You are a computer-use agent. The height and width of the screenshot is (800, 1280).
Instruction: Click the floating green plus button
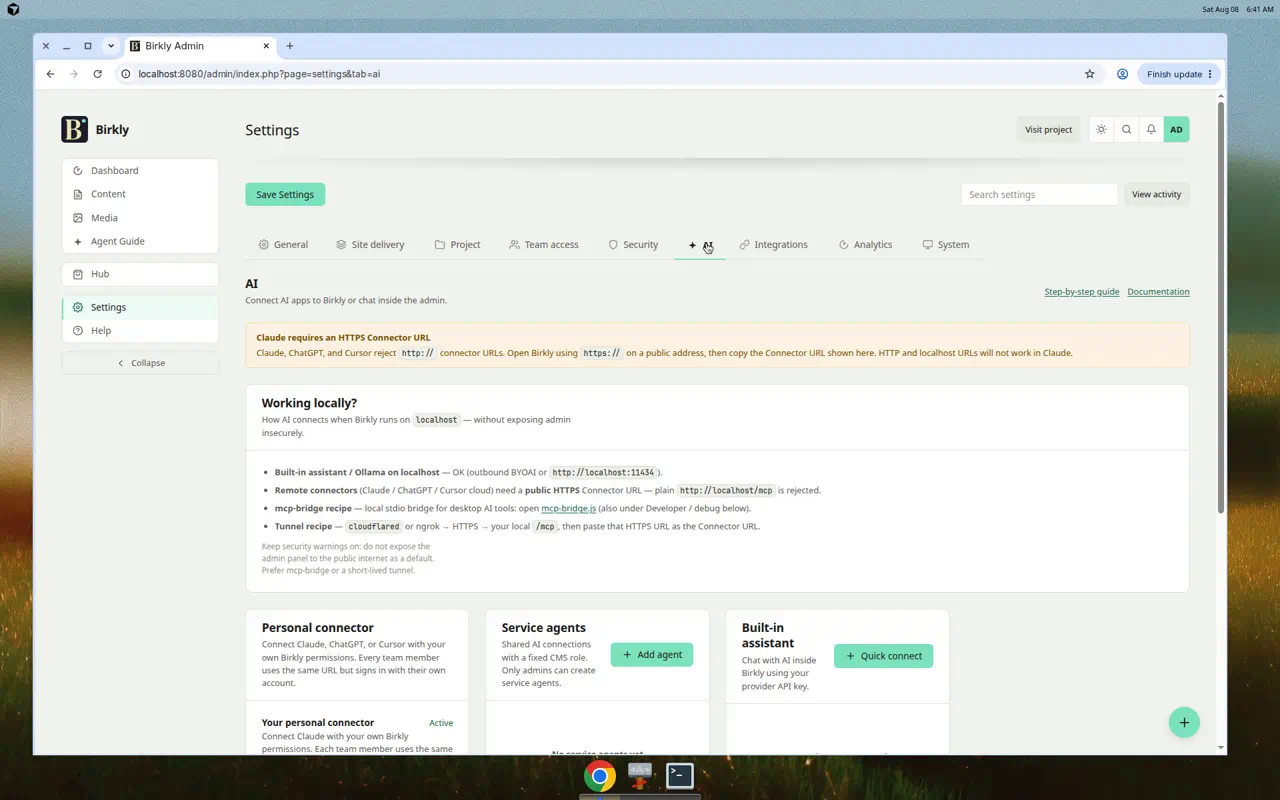tap(1184, 722)
